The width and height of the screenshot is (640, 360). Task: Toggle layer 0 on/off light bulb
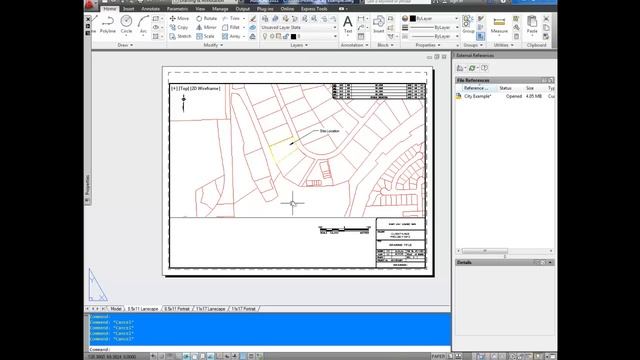(265, 36)
